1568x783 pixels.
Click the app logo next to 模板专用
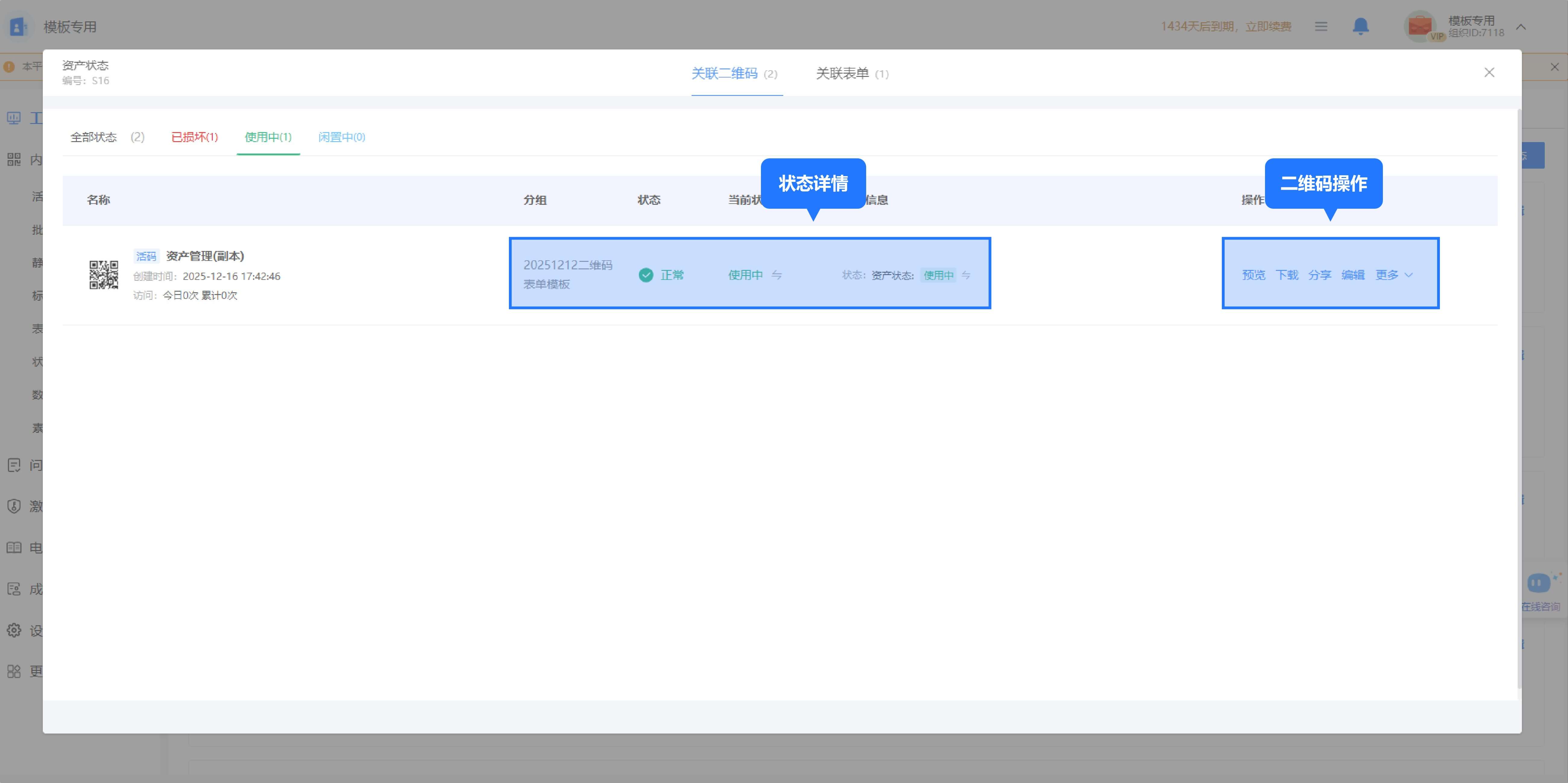(x=18, y=26)
